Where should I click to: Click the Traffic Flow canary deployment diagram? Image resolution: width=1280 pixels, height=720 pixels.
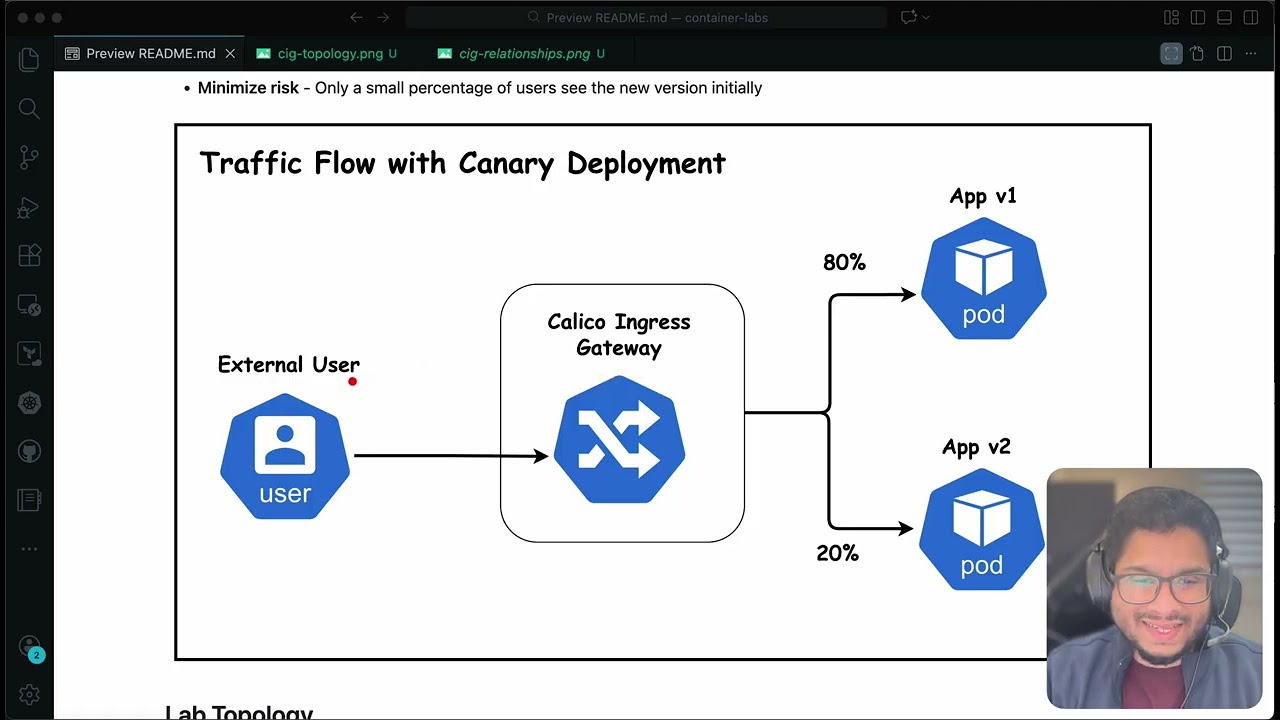pos(662,392)
